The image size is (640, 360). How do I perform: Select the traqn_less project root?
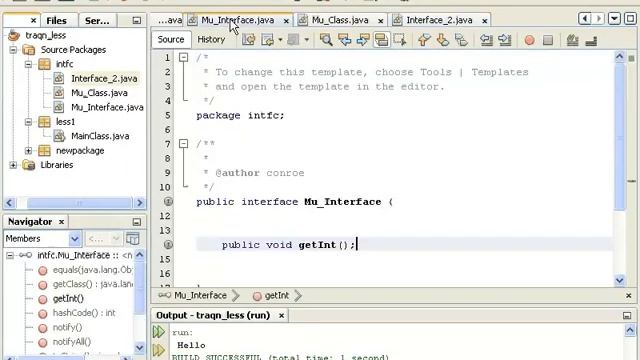45,36
